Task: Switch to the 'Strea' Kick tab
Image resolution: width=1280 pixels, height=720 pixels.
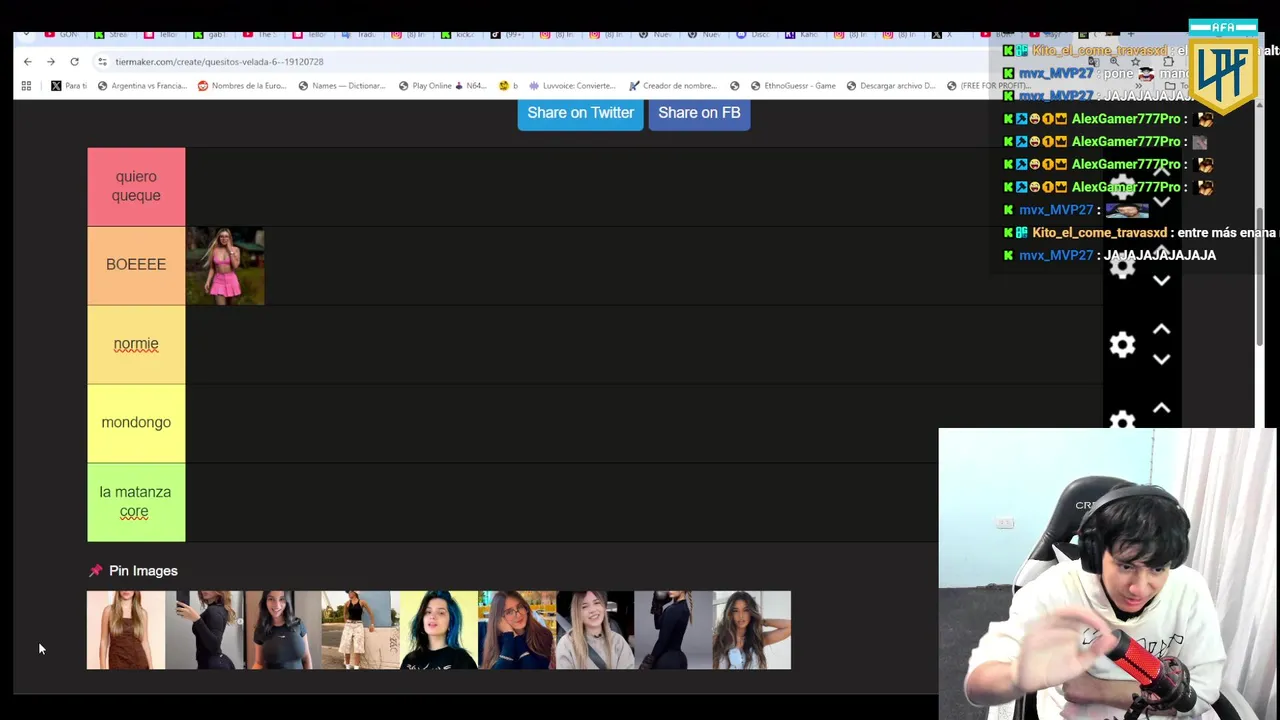Action: coord(111,35)
